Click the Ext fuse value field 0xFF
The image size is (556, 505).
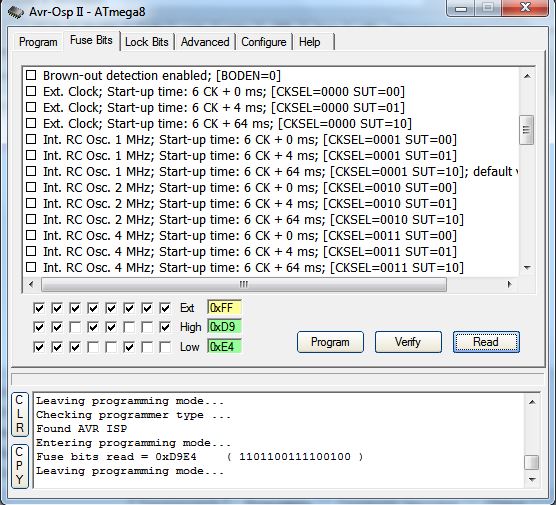(224, 307)
